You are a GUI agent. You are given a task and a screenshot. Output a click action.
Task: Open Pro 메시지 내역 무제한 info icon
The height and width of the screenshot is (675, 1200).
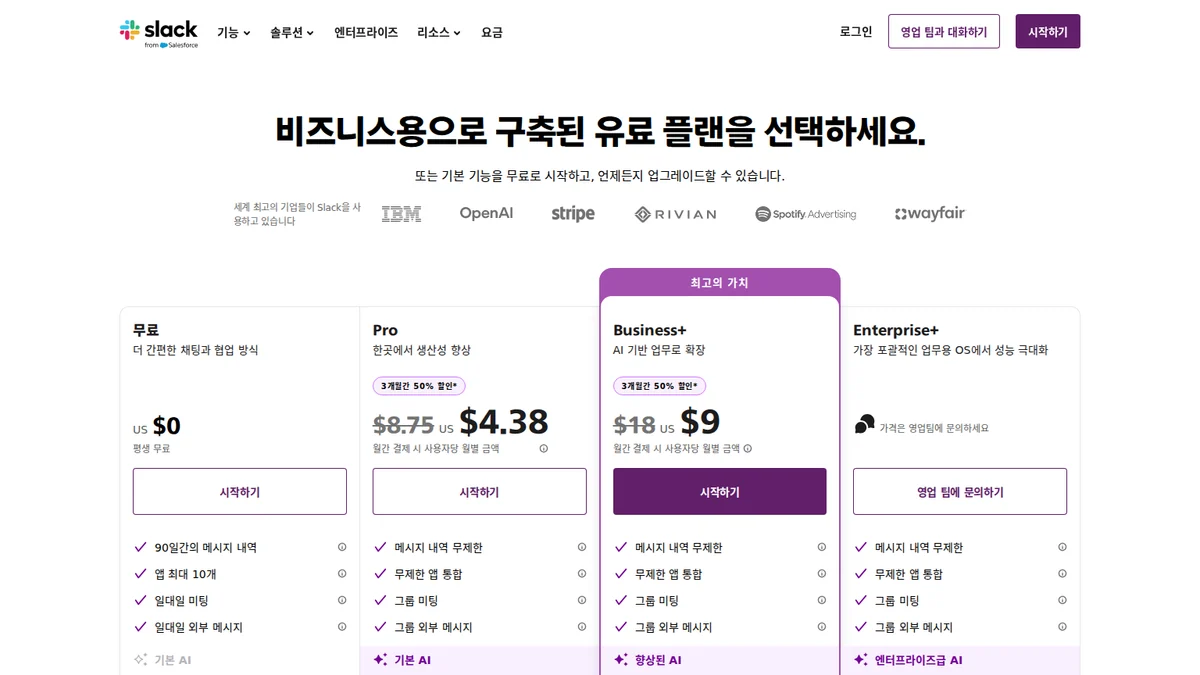582,547
